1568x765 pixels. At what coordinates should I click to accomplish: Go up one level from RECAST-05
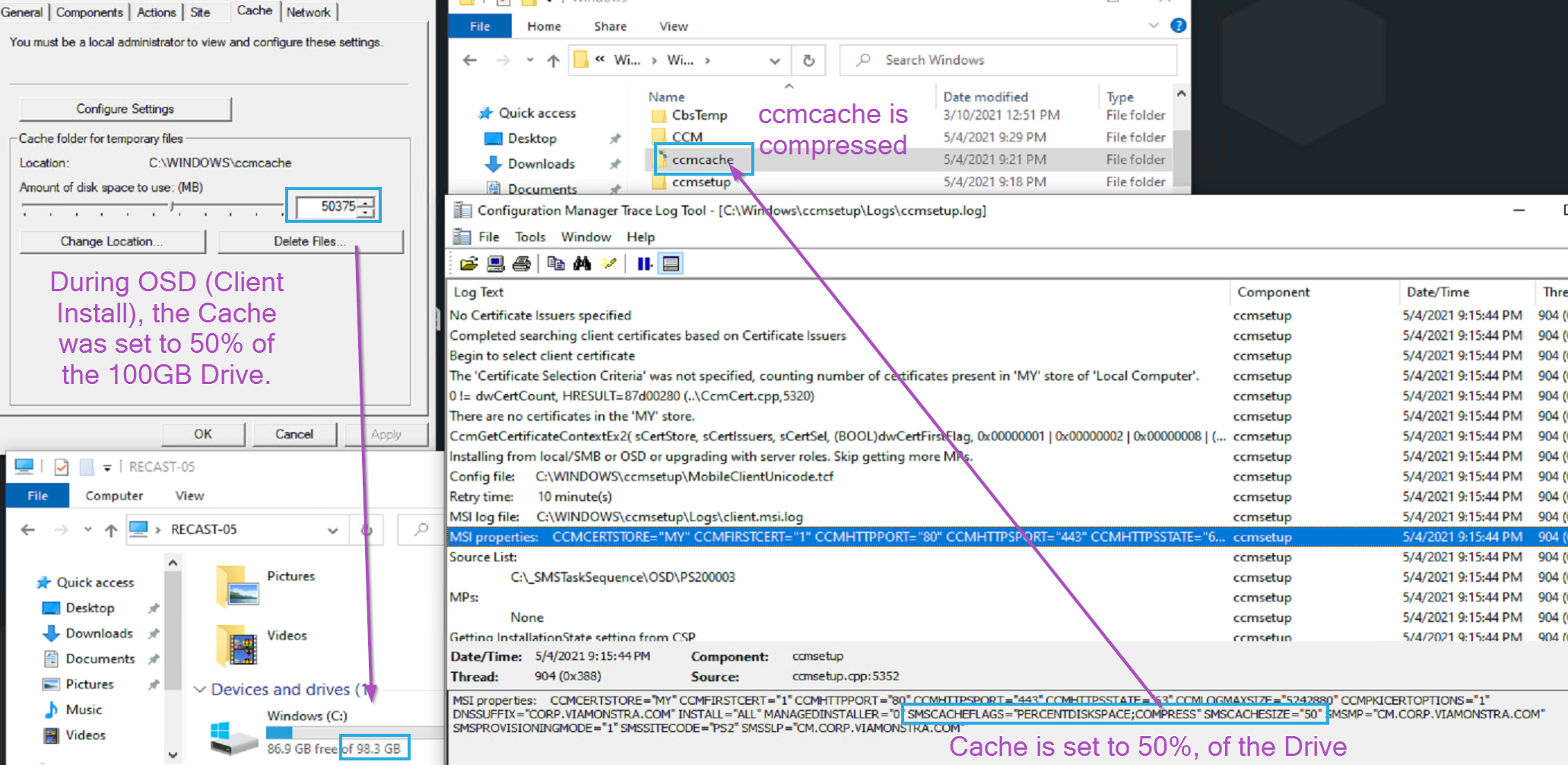click(111, 530)
